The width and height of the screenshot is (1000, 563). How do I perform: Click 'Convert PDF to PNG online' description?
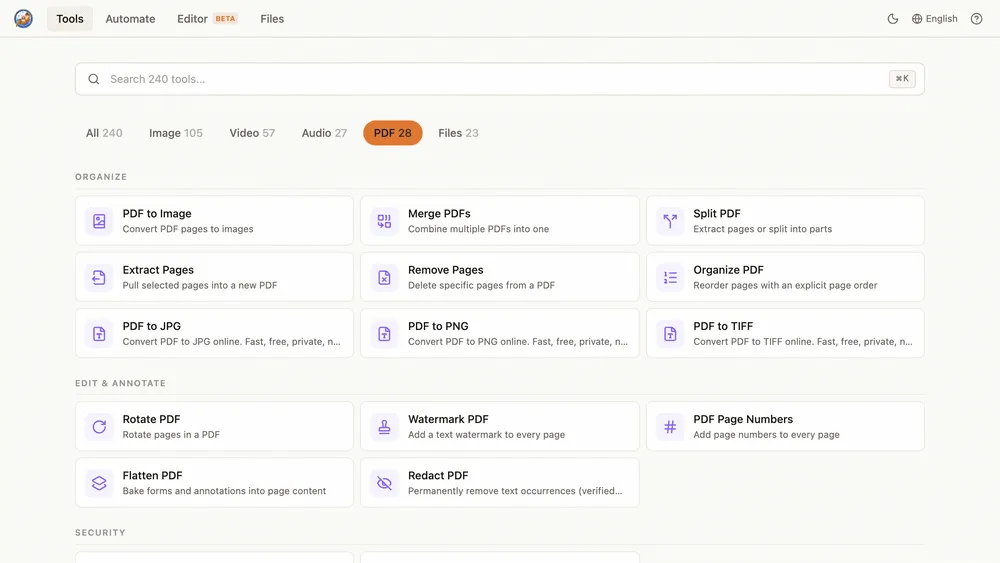coord(518,342)
